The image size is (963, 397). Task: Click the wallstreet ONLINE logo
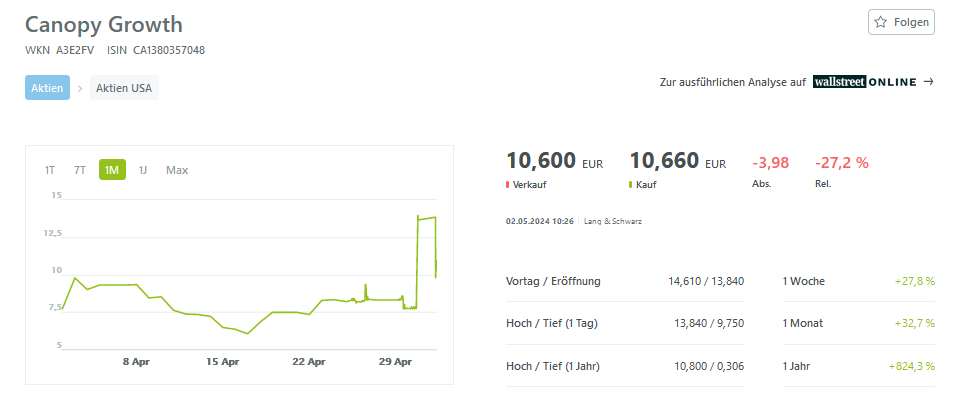(x=865, y=82)
